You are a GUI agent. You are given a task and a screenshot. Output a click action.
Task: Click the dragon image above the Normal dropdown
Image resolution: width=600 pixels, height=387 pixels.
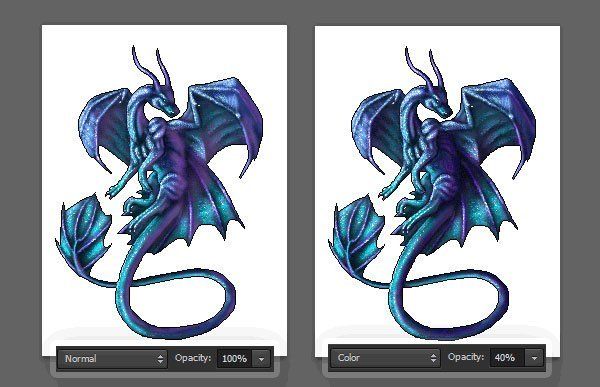pos(159,193)
